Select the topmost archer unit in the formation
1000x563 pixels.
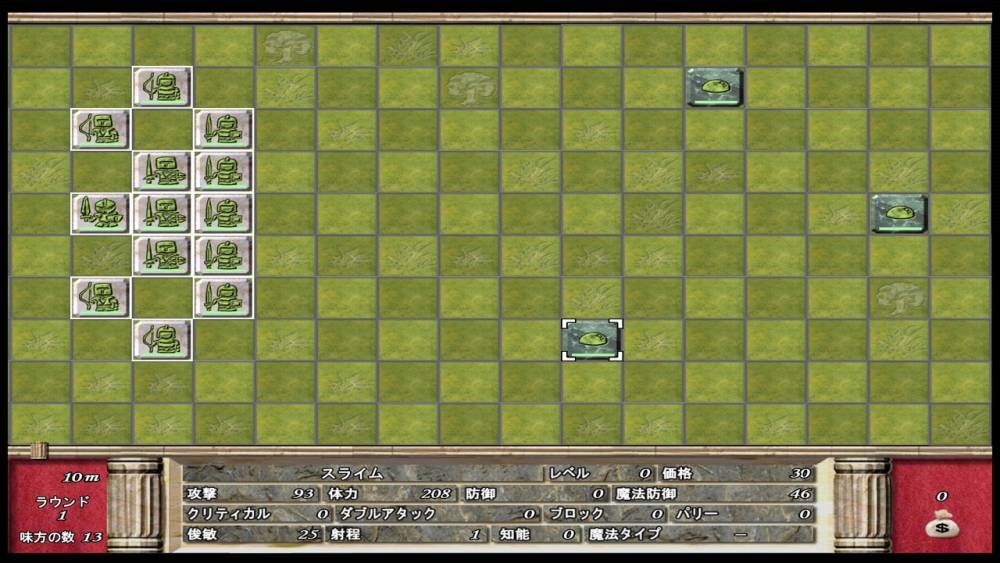pyautogui.click(x=162, y=87)
